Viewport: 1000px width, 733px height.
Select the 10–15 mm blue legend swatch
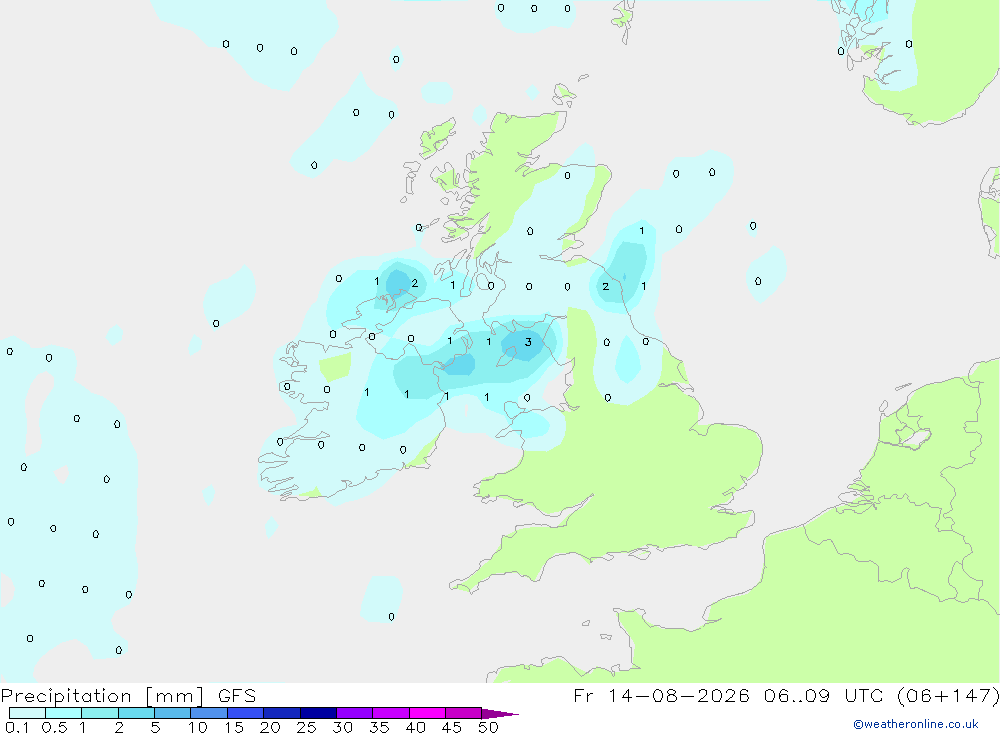pos(209,713)
